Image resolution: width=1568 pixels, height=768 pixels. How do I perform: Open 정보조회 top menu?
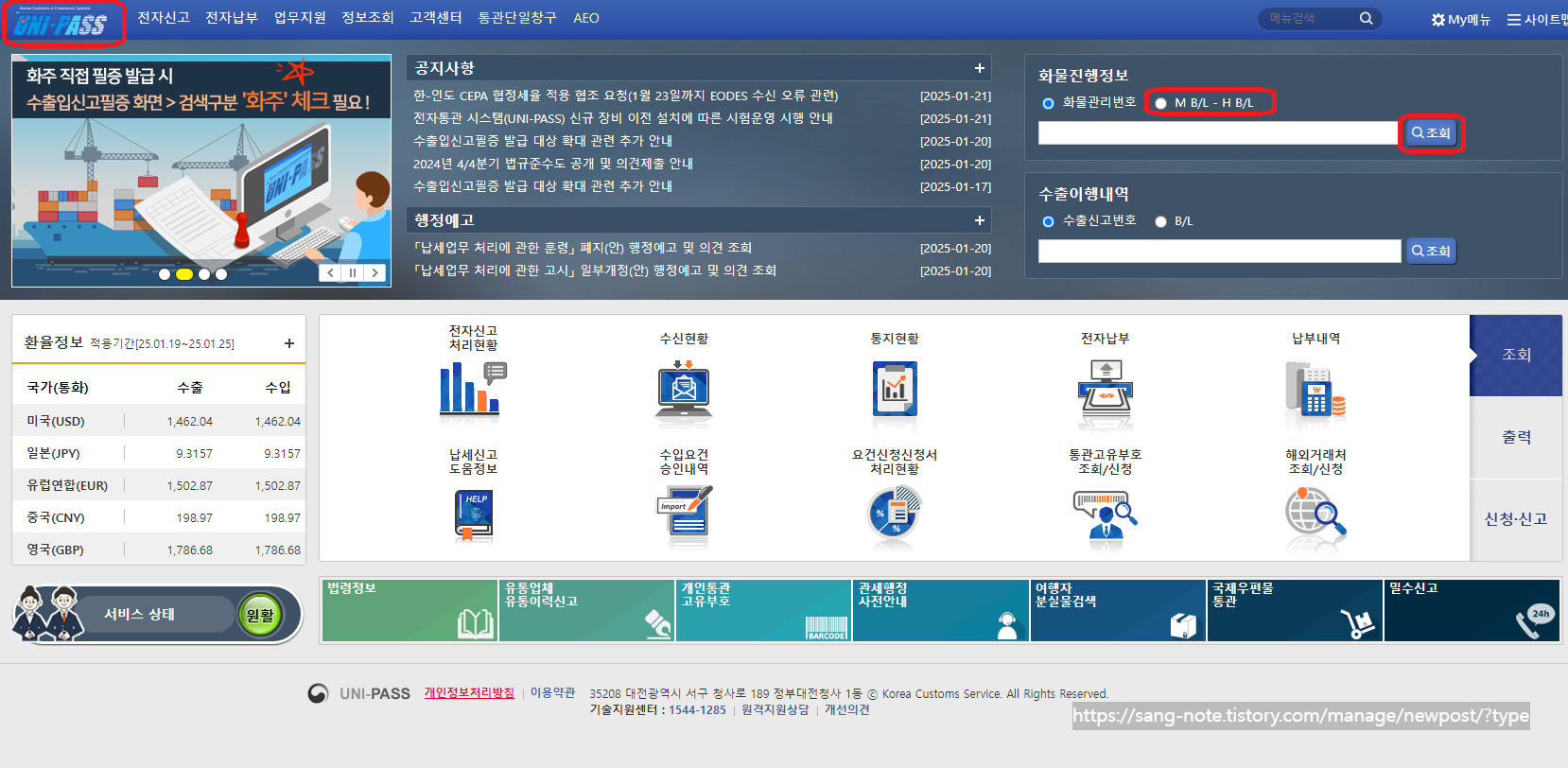tap(368, 18)
